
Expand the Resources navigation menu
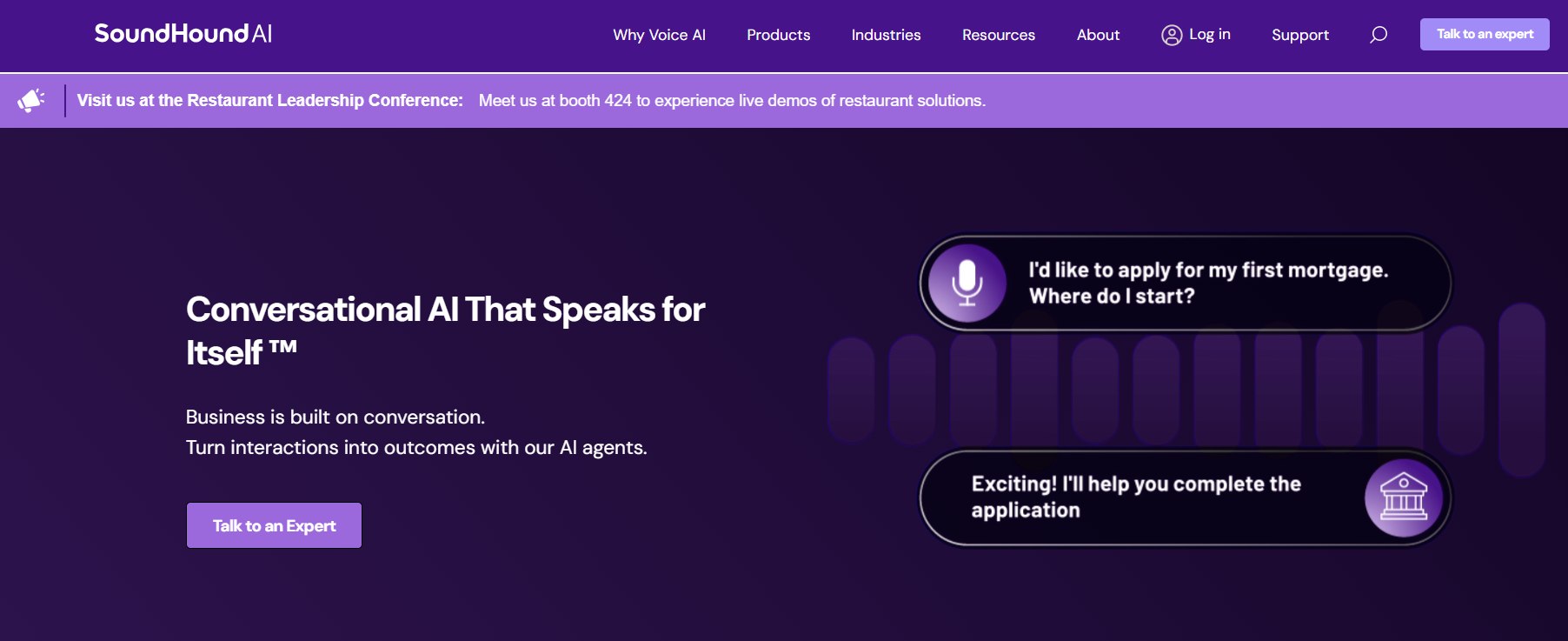click(998, 35)
